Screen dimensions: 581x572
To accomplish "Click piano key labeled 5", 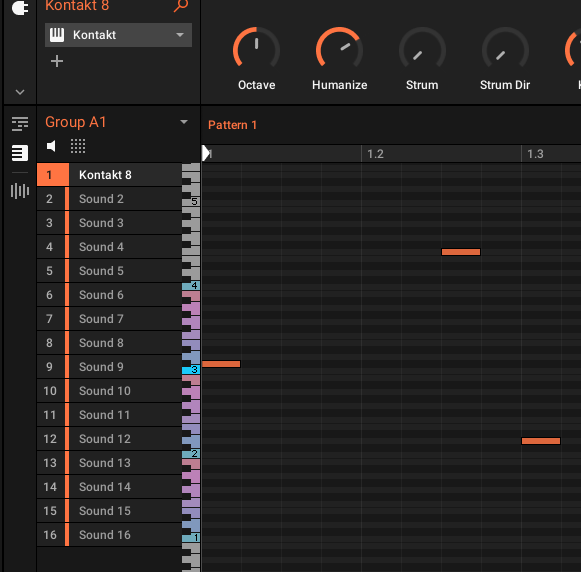I will click(x=191, y=202).
